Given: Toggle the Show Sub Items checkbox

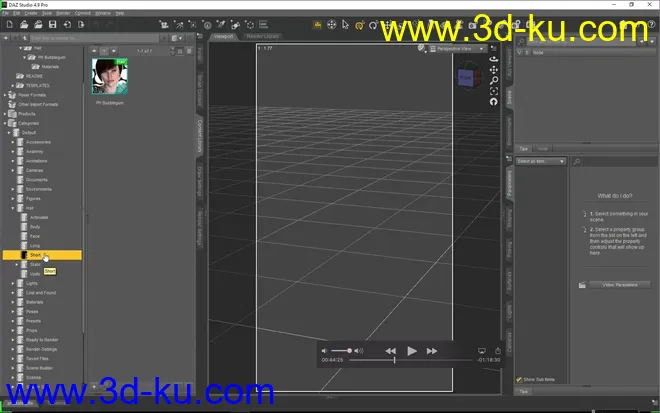Looking at the screenshot, I should [x=519, y=379].
